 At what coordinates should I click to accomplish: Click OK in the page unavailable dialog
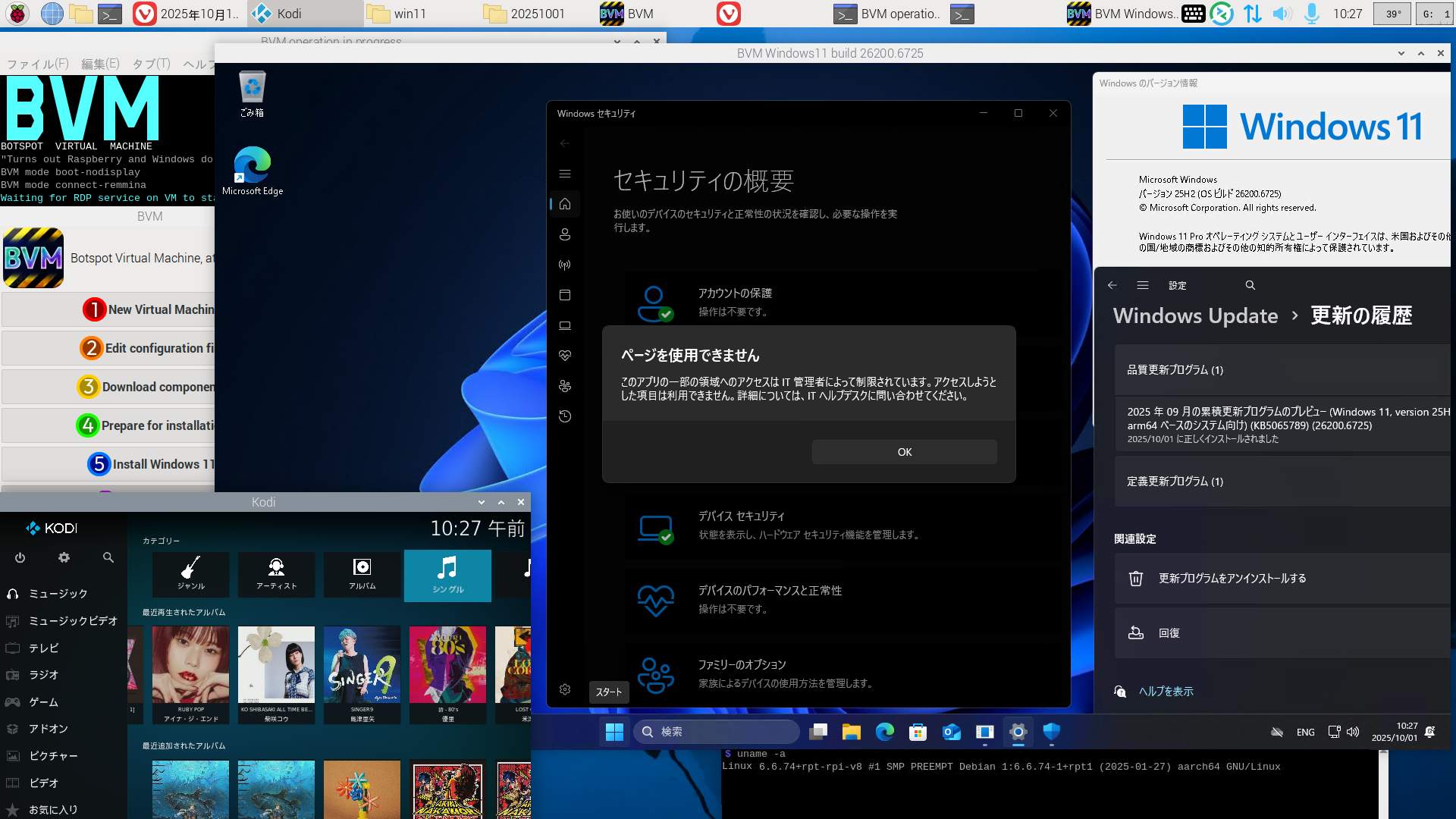pyautogui.click(x=904, y=452)
